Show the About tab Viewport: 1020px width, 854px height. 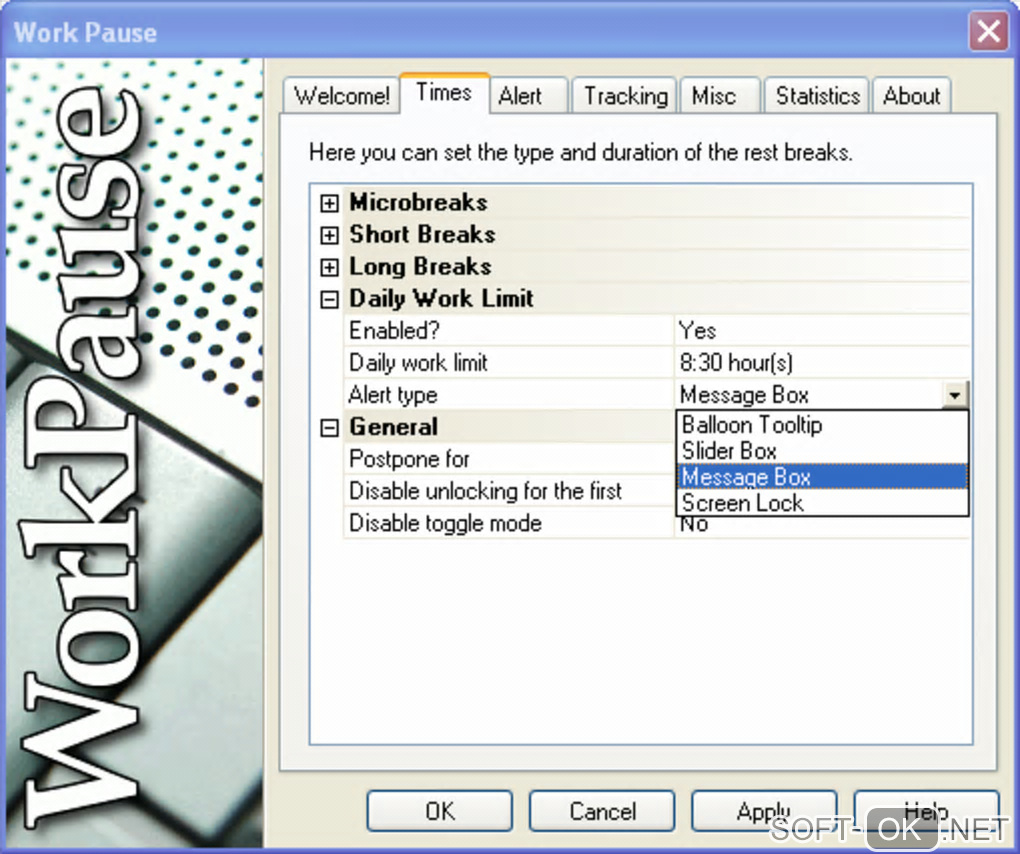pyautogui.click(x=911, y=96)
